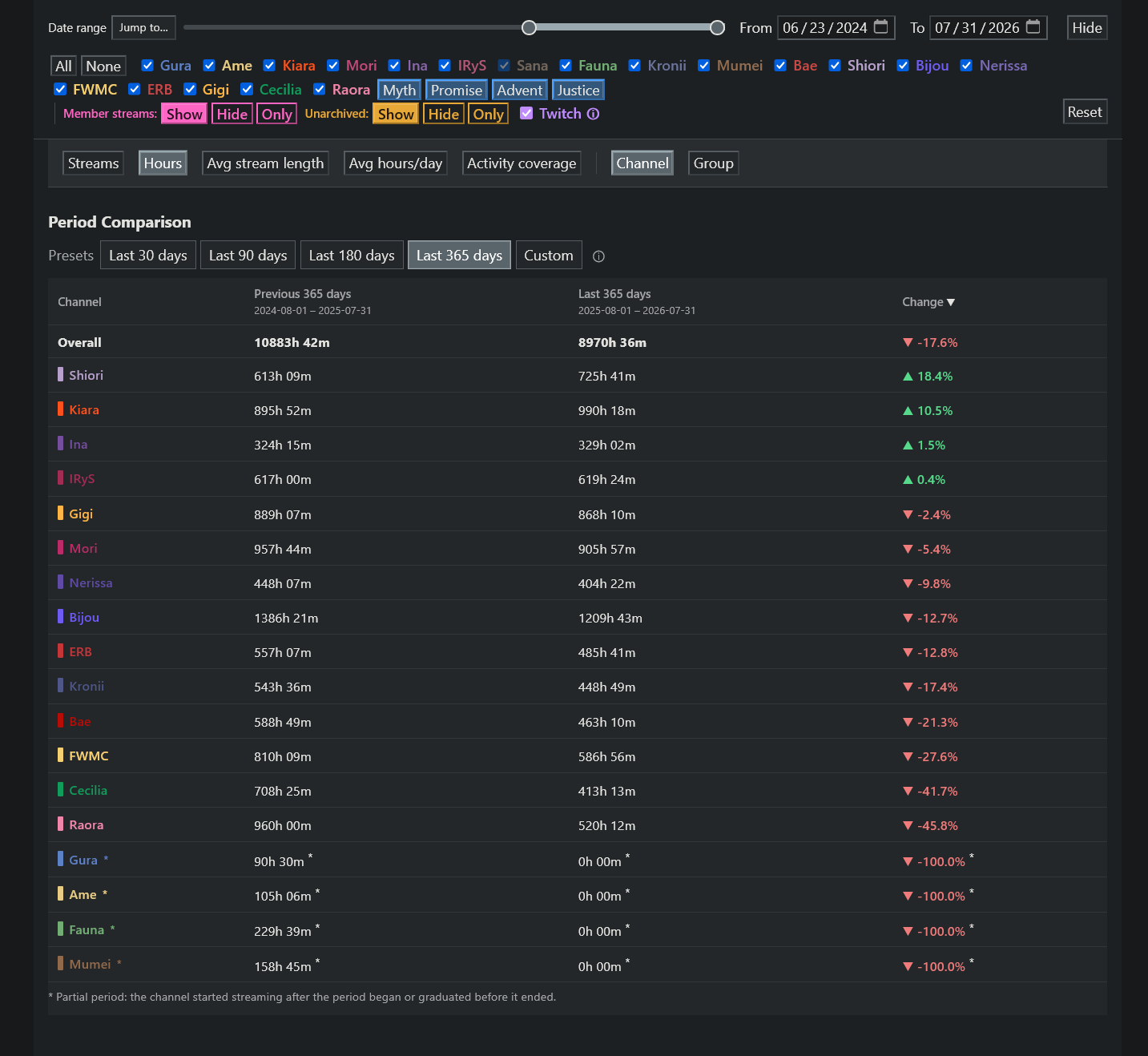This screenshot has height=1056, width=1148.
Task: Open the From date calendar picker icon
Action: tap(881, 26)
